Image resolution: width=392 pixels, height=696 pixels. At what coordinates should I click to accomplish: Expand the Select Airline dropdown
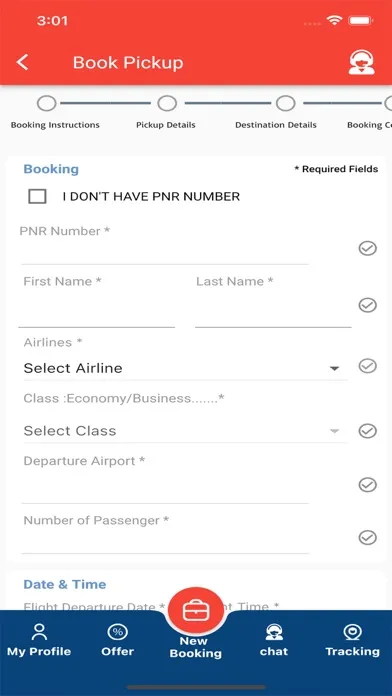(x=185, y=368)
